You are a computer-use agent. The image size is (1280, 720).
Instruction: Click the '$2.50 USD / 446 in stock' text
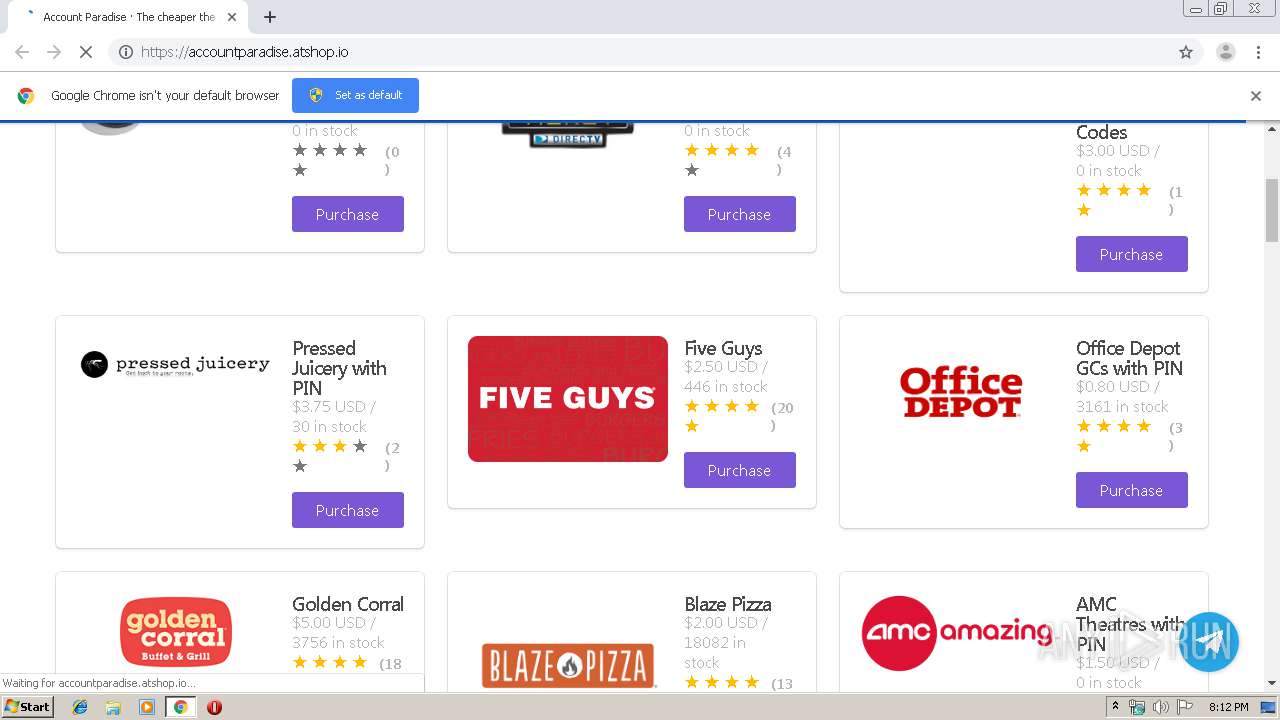pyautogui.click(x=726, y=377)
